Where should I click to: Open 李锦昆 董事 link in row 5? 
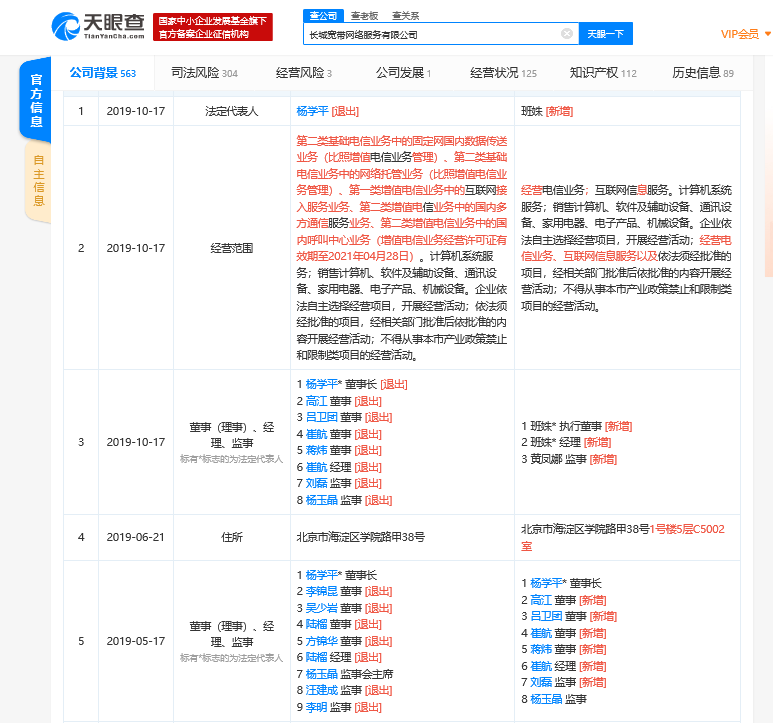pos(321,591)
